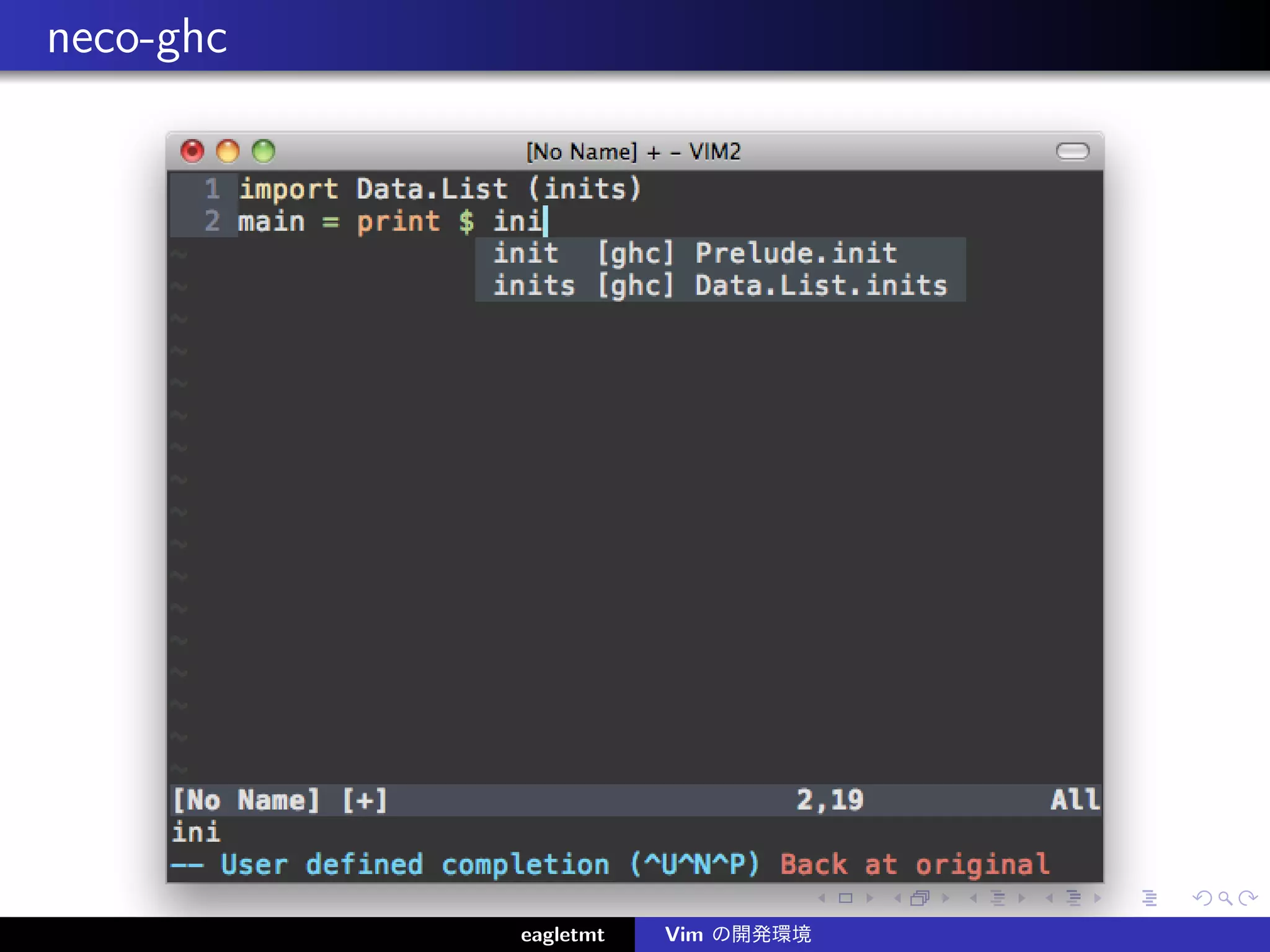Click the typed 'ini' text on line 2
The image size is (1270, 952).
(x=517, y=221)
